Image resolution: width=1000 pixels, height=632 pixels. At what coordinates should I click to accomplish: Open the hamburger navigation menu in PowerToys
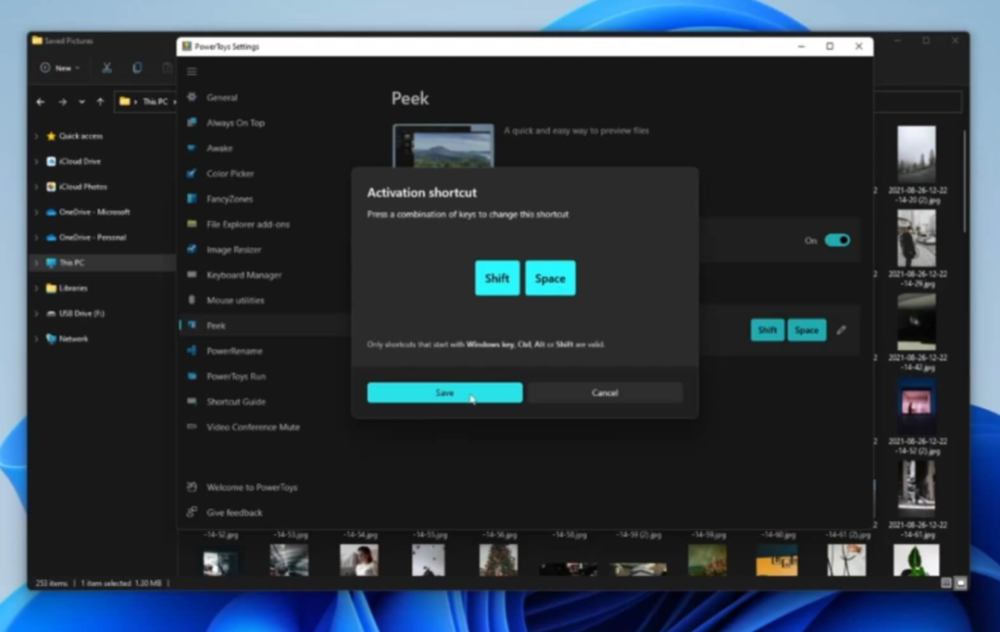(192, 71)
